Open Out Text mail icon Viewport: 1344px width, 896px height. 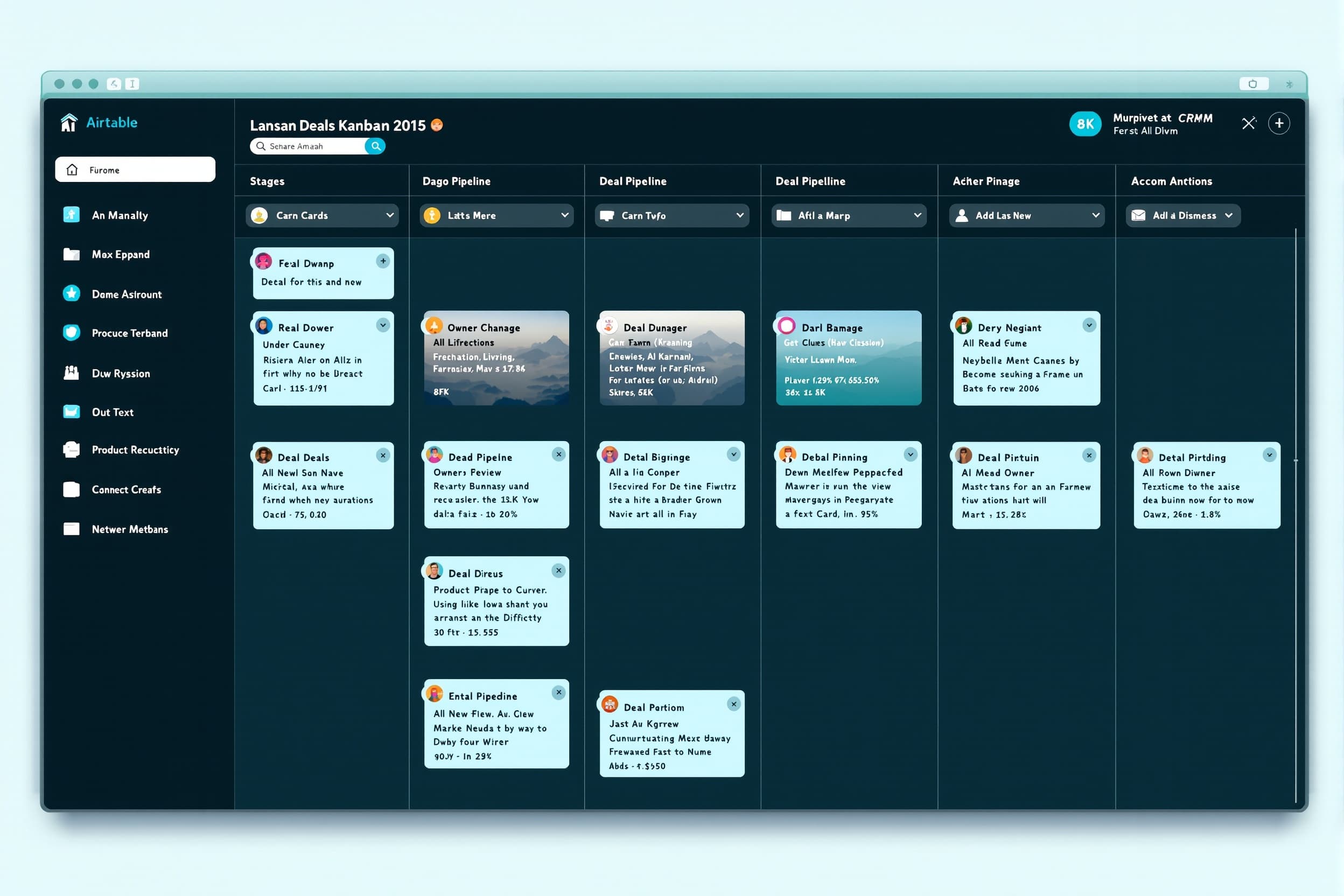(72, 412)
